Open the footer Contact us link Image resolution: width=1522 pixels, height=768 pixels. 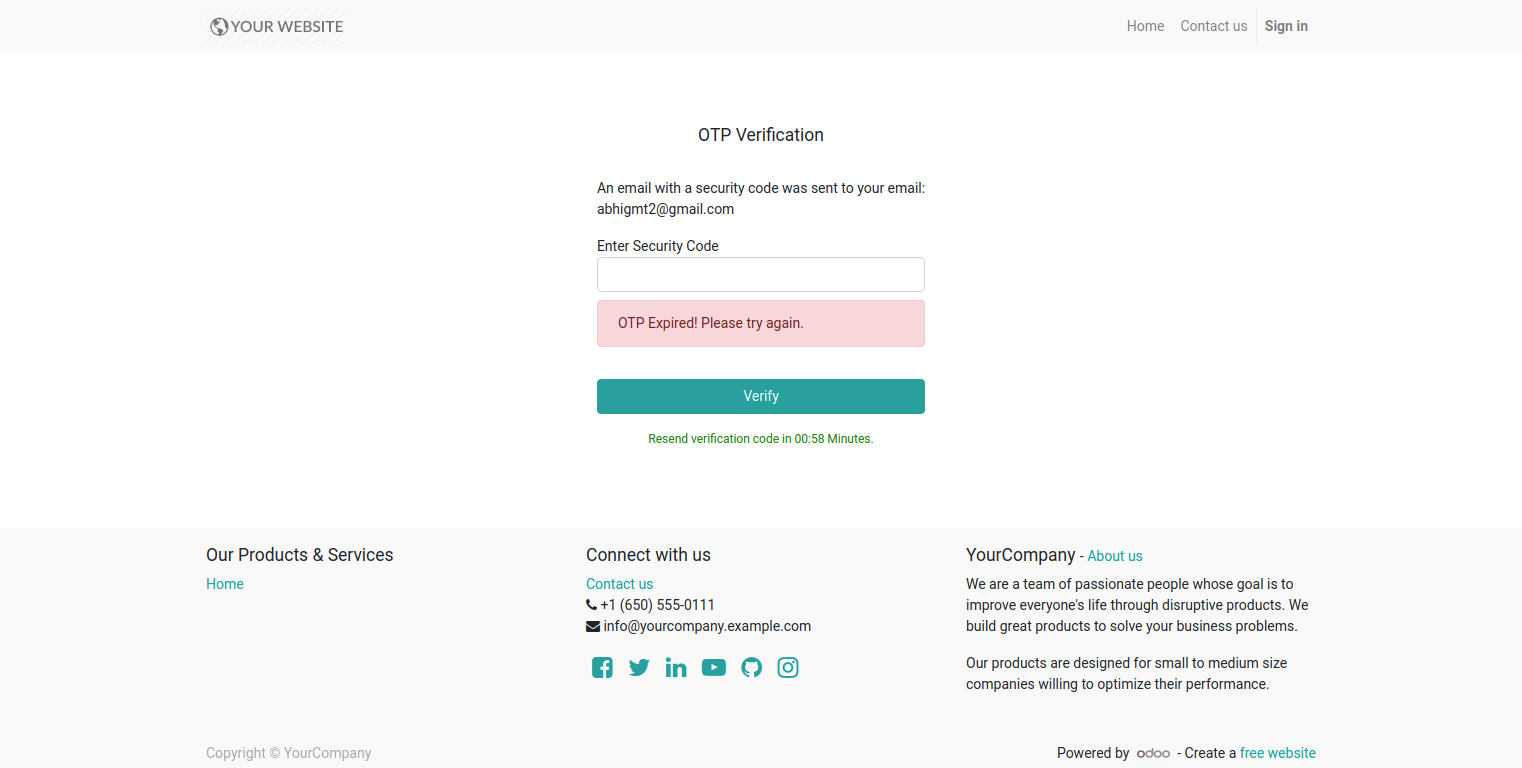[x=619, y=584]
